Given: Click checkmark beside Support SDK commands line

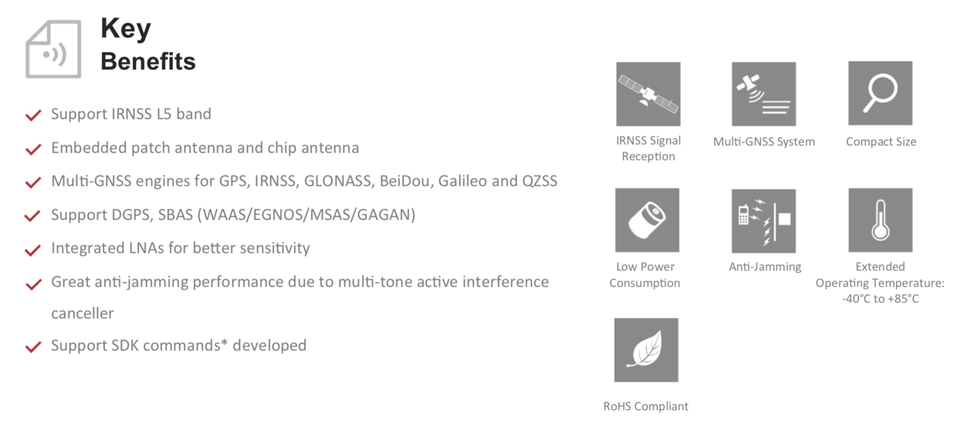Looking at the screenshot, I should (x=33, y=347).
